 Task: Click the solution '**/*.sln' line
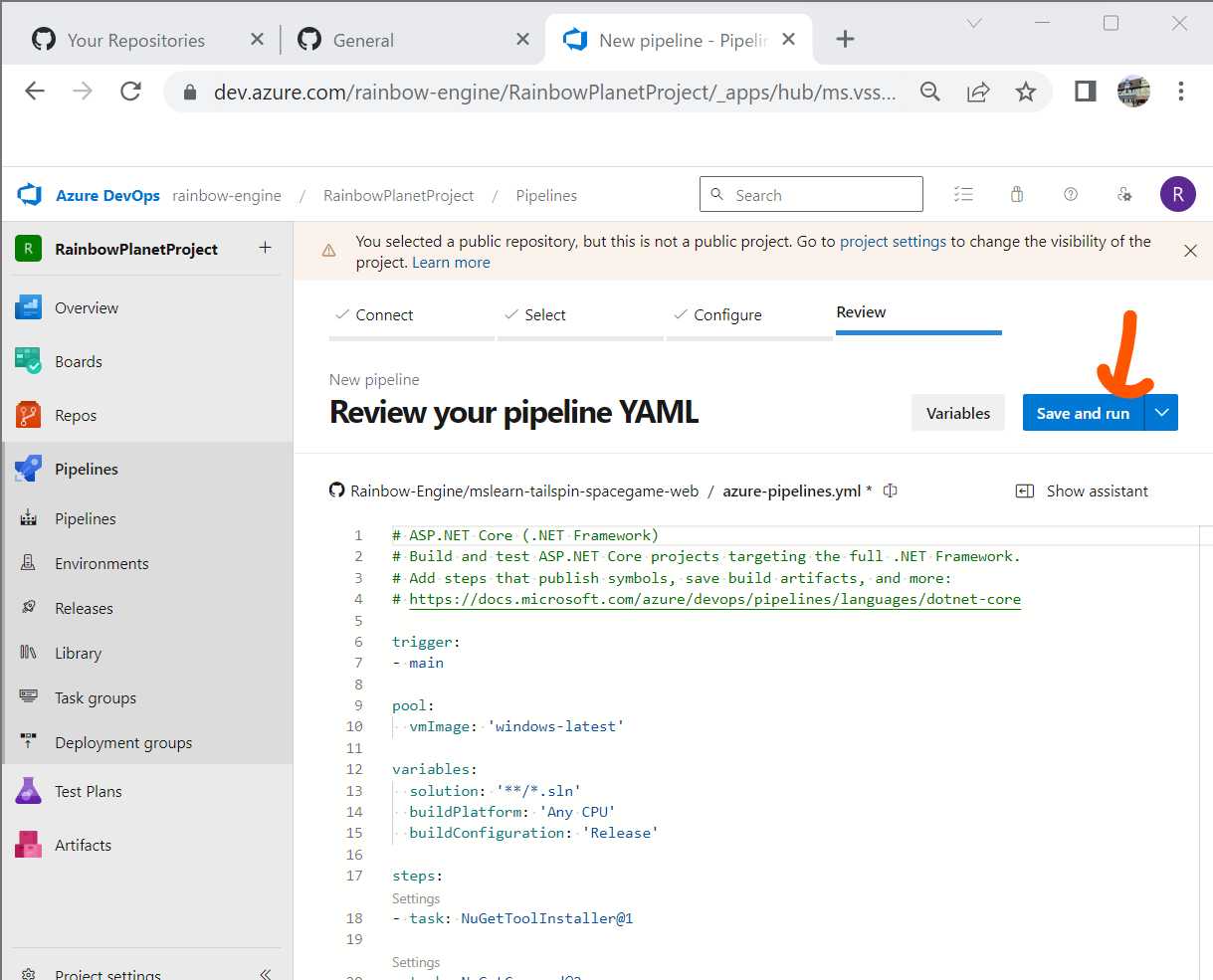[x=495, y=791]
